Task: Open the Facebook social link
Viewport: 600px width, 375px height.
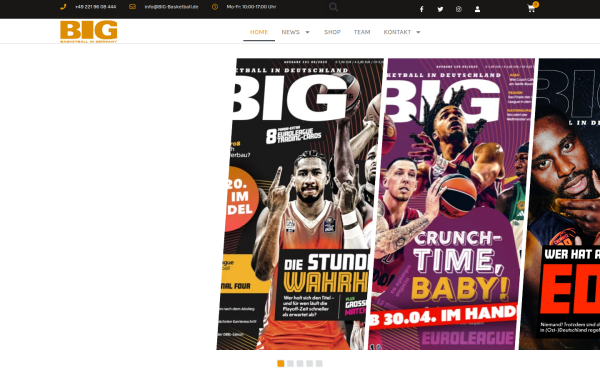Action: click(x=422, y=9)
